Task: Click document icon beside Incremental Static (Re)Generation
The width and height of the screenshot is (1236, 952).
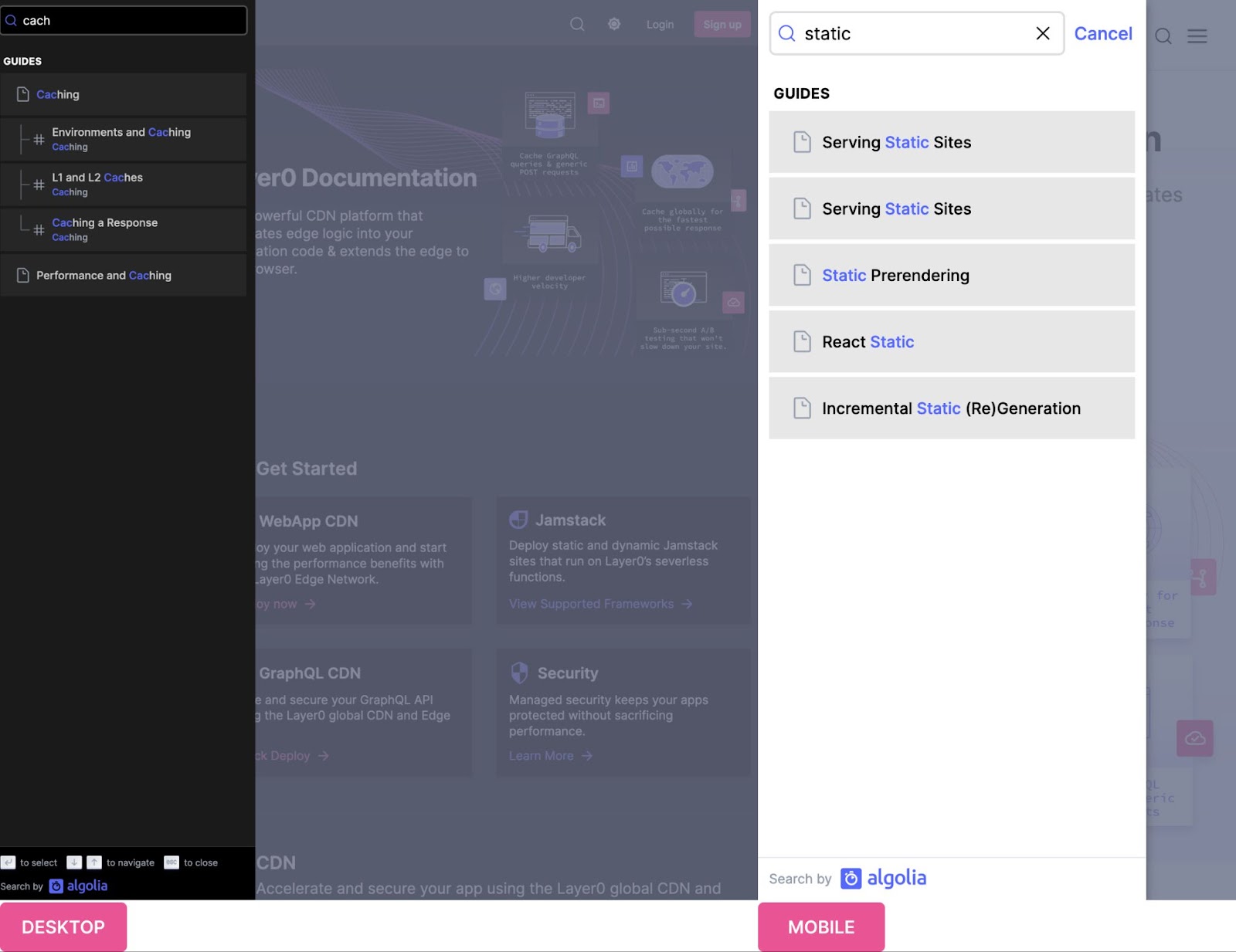Action: click(x=803, y=408)
